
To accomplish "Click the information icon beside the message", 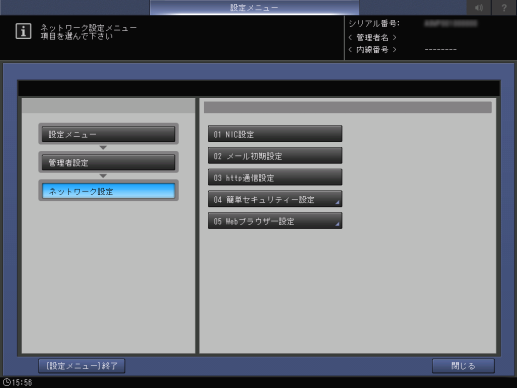I will [23, 31].
